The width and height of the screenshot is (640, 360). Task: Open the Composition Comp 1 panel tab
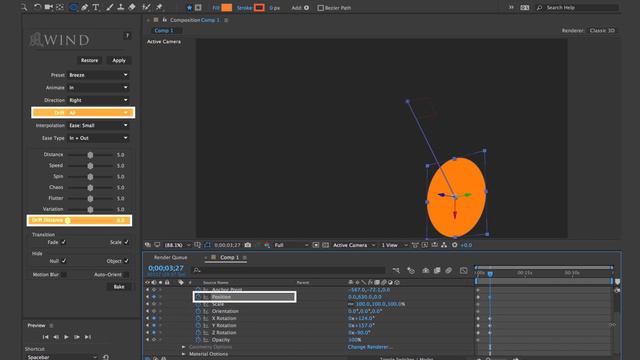tap(195, 20)
